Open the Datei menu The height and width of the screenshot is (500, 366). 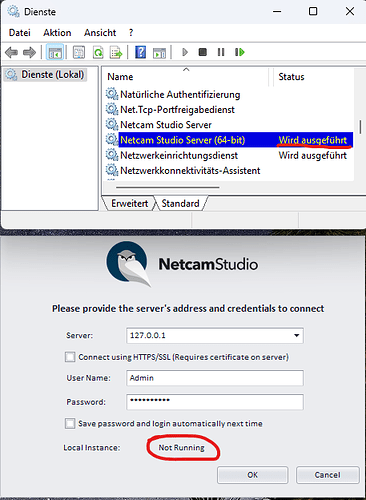point(20,33)
